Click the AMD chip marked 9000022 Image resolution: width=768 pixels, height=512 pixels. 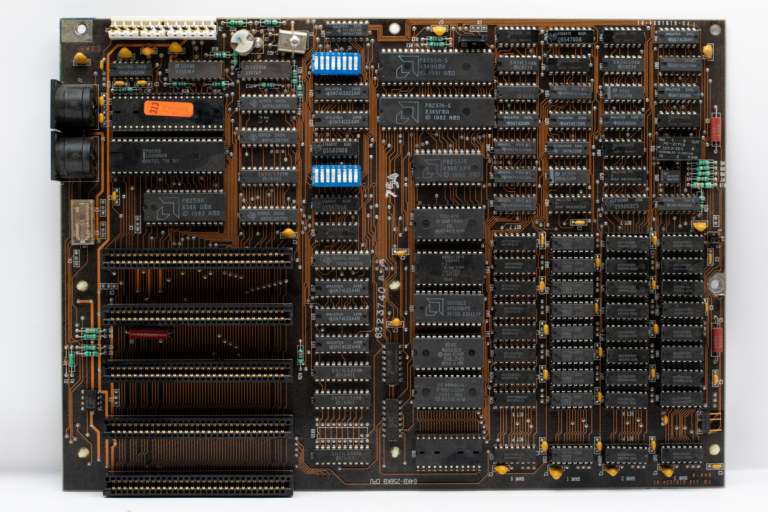[x=449, y=309]
